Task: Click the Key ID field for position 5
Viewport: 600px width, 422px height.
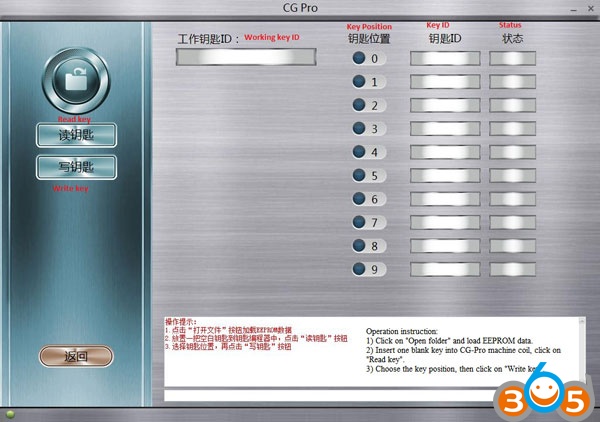Action: pos(445,176)
